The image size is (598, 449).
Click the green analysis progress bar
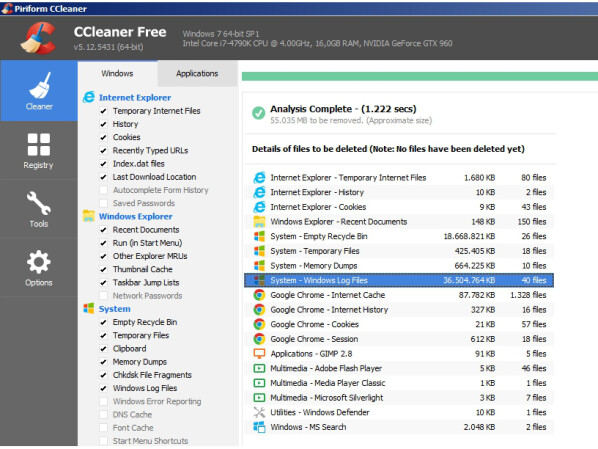click(420, 76)
